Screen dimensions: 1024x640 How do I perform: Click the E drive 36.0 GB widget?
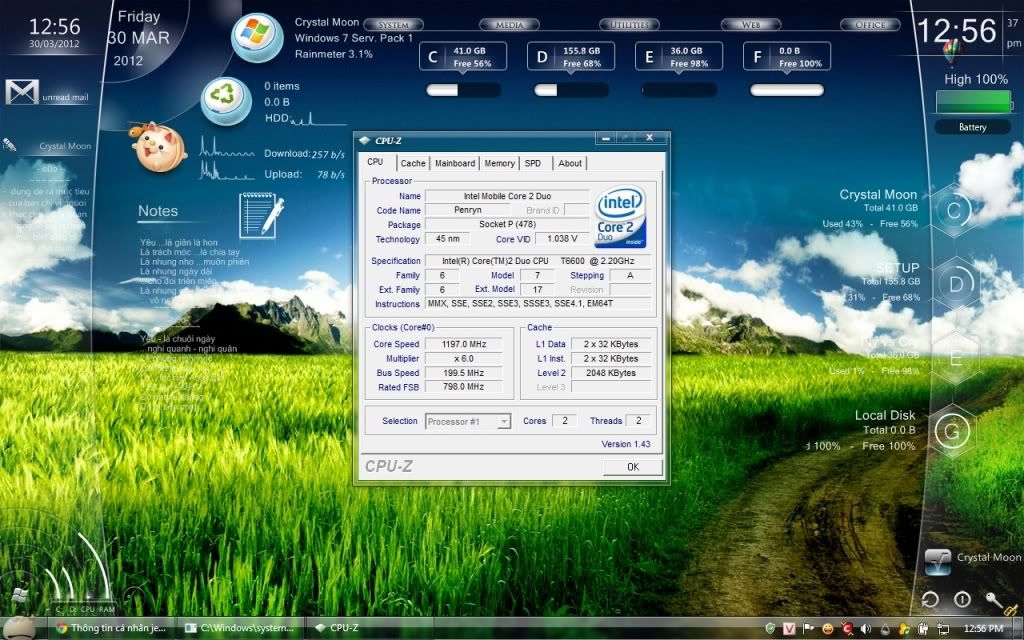click(x=679, y=57)
